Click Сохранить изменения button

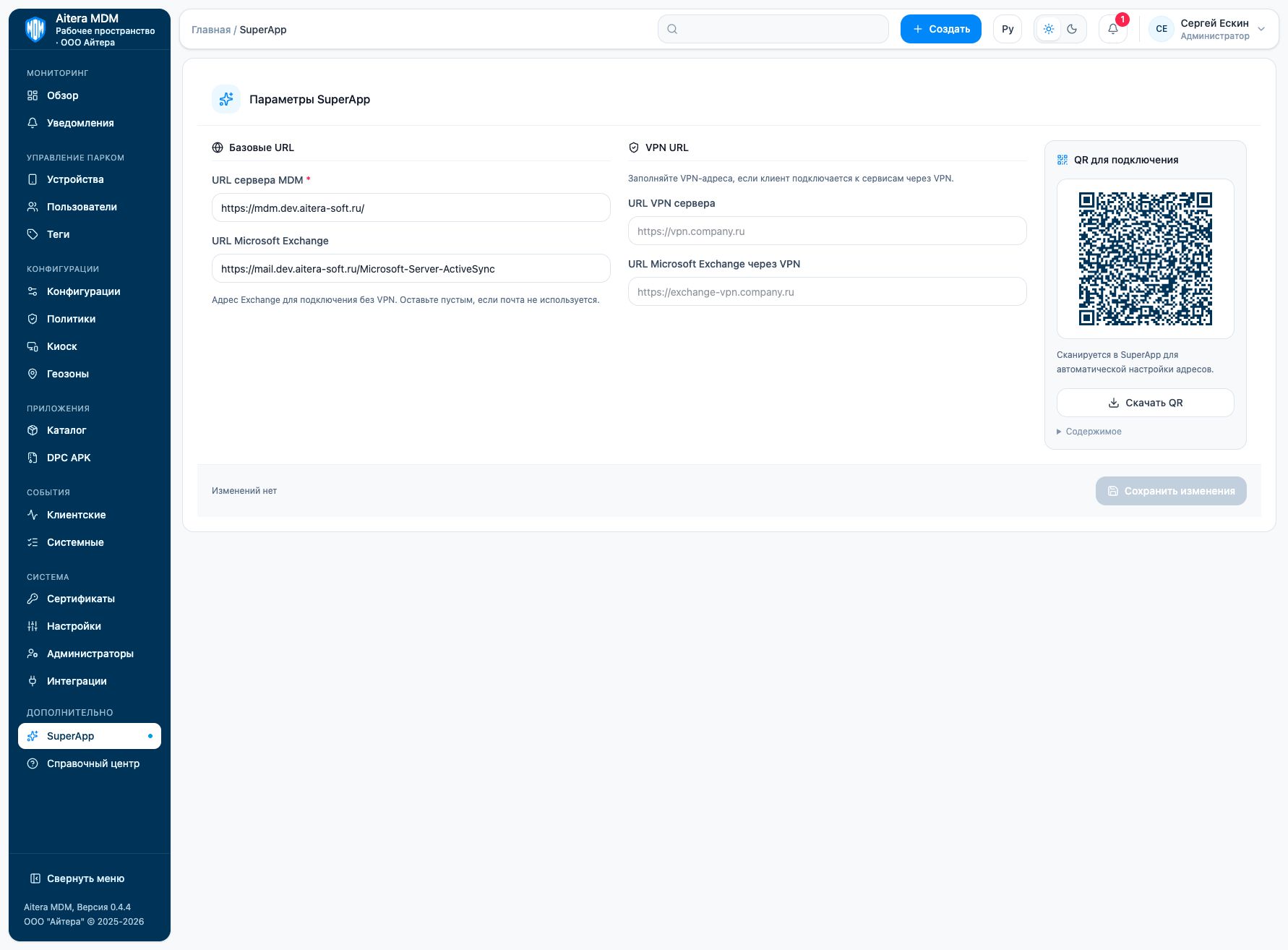click(x=1171, y=491)
